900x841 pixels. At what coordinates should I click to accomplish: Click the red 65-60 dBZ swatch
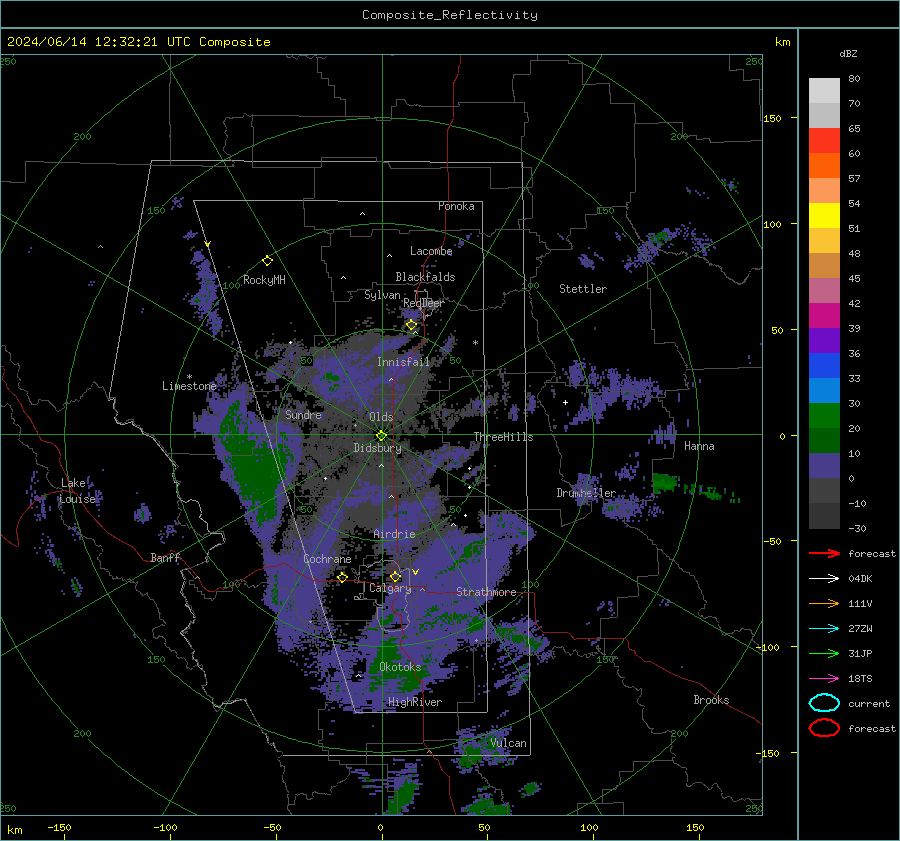coord(824,141)
